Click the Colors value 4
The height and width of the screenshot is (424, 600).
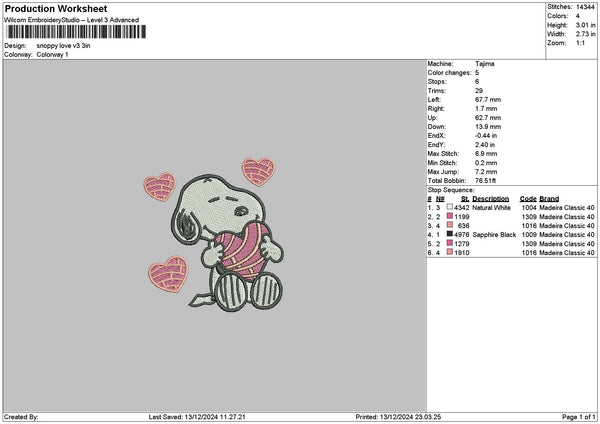coord(578,16)
